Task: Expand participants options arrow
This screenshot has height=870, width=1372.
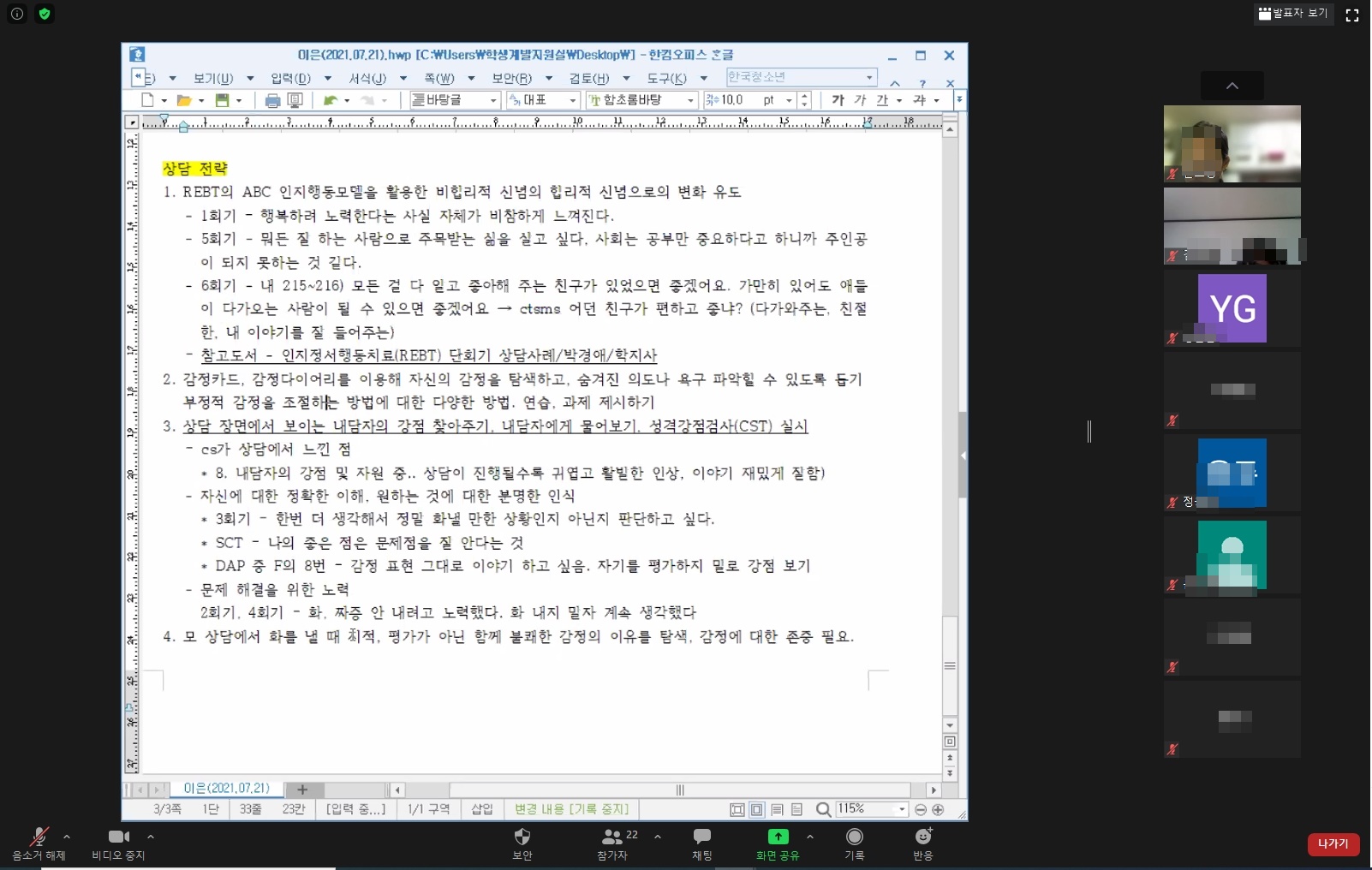Action: pos(658,837)
